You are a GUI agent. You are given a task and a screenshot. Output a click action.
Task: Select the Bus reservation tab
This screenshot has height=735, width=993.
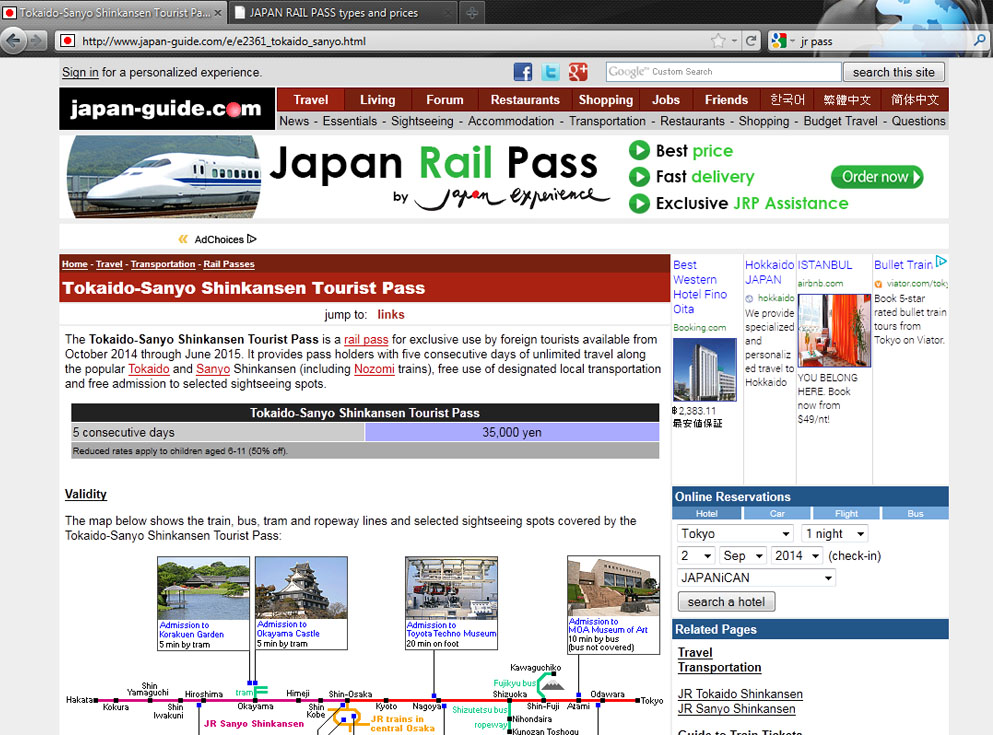(x=915, y=513)
